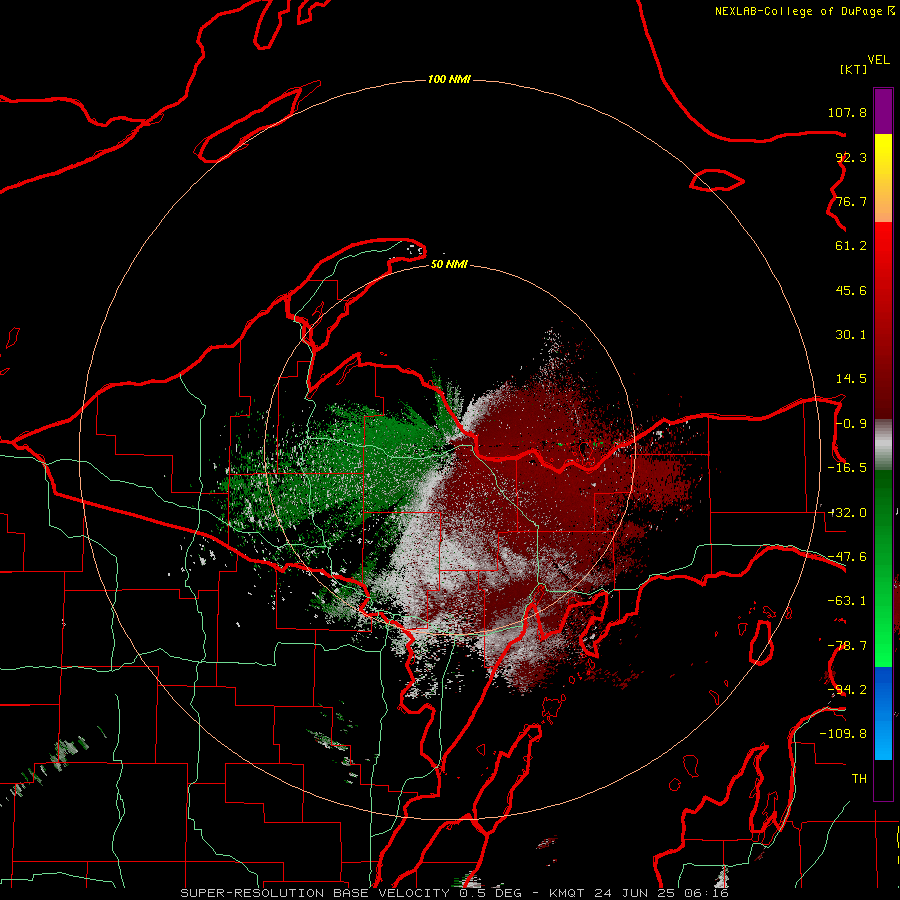Click the 92.3 velocity scale value
The image size is (900, 900).
tap(851, 157)
